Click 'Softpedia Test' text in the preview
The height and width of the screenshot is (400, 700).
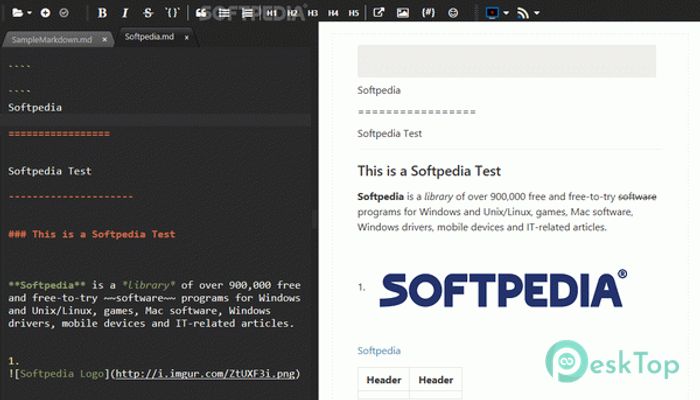click(x=389, y=133)
